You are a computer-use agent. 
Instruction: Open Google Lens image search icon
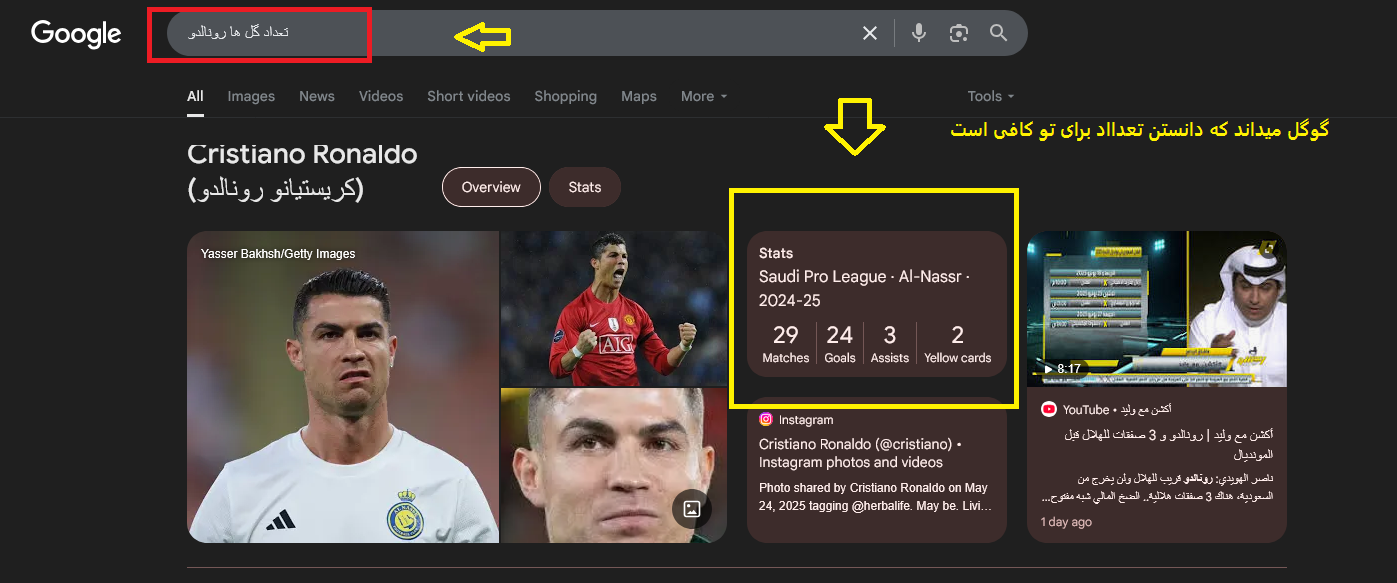pos(959,33)
